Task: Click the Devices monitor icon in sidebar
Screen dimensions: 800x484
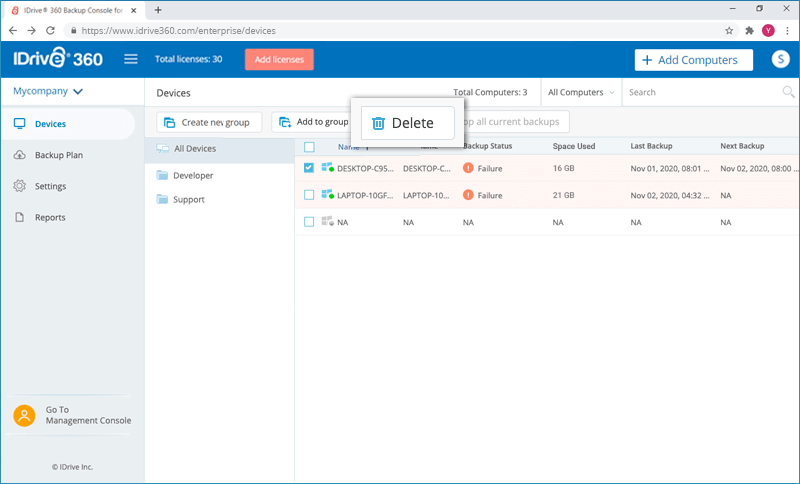Action: coord(19,123)
